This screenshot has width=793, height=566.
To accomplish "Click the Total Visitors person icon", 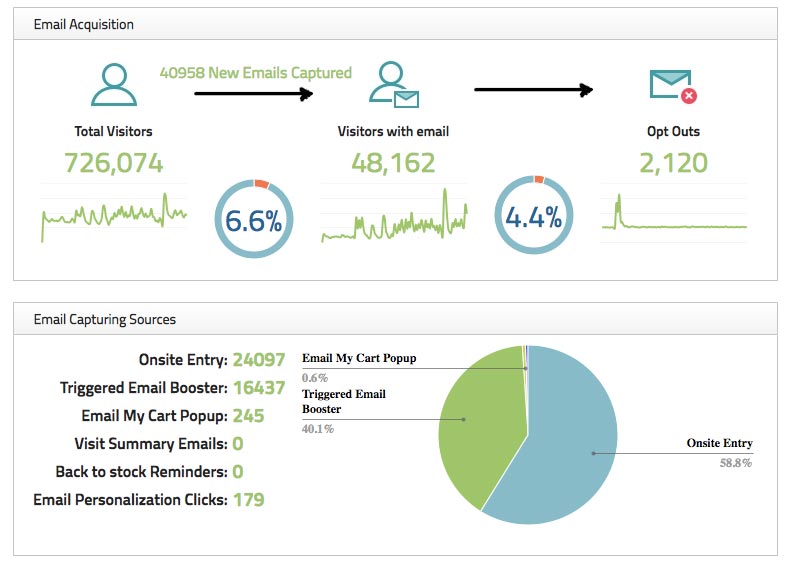I will click(x=113, y=85).
